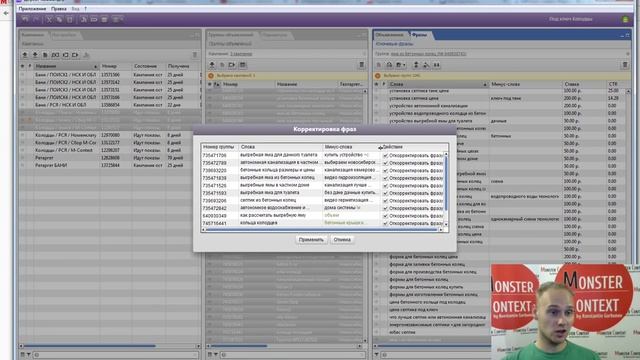The width and height of the screenshot is (640, 360).
Task: Toggle the action checkbox for 'как рассчитать выгребную яму'
Action: 385,216
